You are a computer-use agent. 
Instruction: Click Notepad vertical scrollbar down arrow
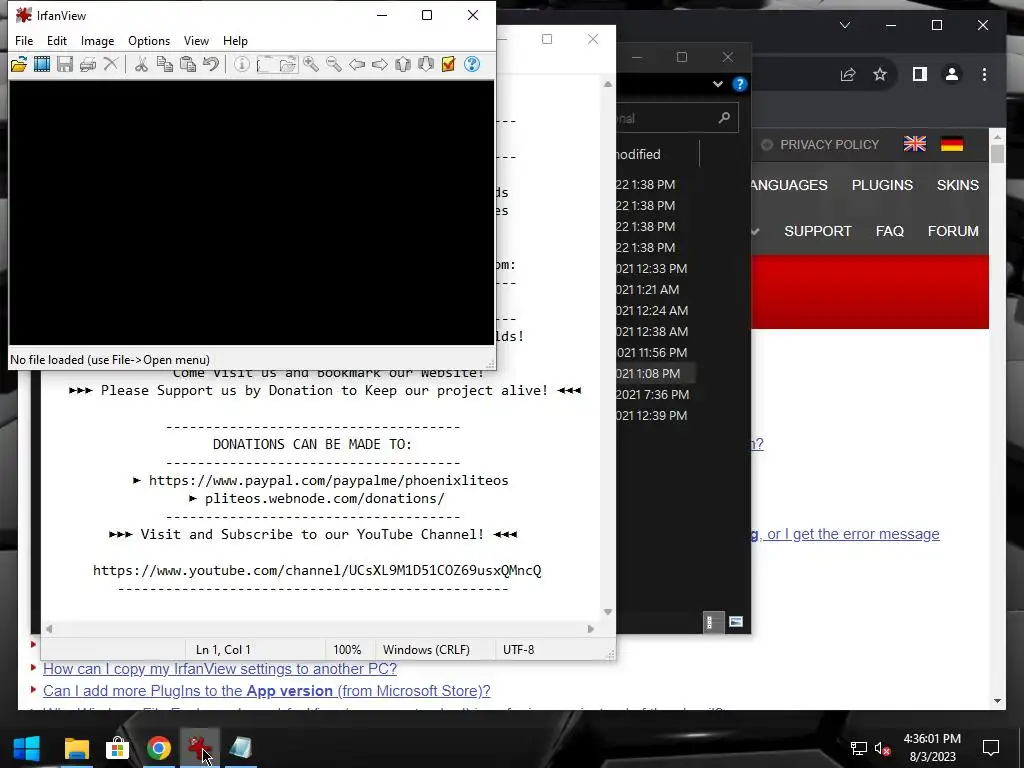(608, 612)
